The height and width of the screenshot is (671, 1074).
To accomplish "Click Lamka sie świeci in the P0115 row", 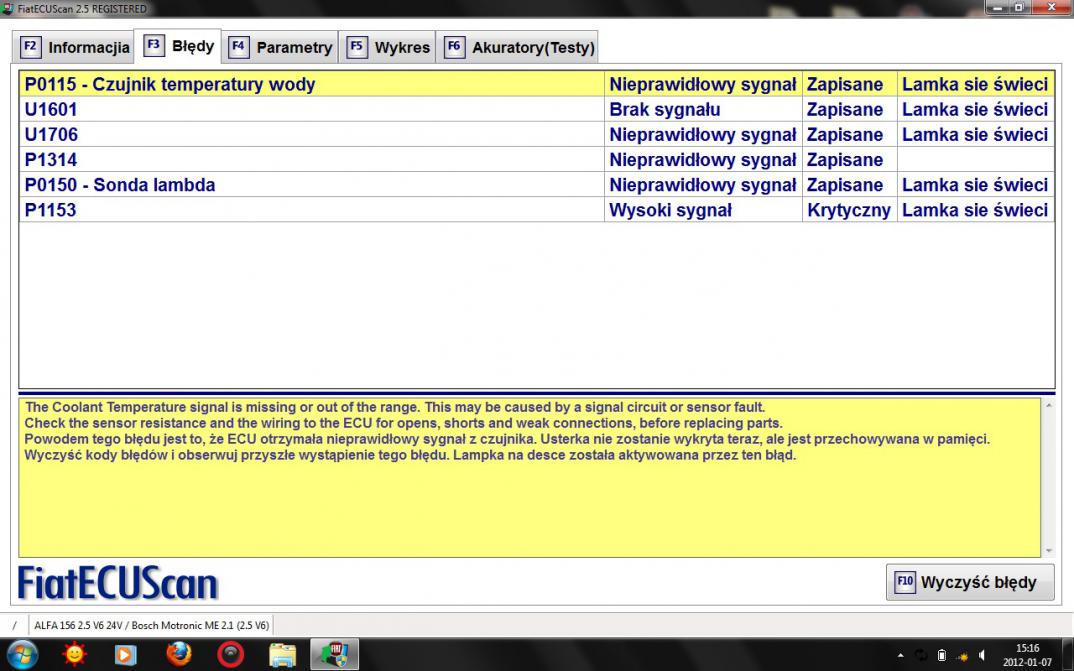I will click(x=975, y=85).
